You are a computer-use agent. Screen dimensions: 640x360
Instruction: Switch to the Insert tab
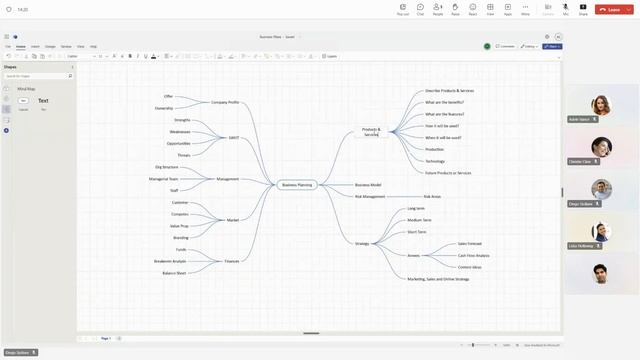tap(35, 47)
